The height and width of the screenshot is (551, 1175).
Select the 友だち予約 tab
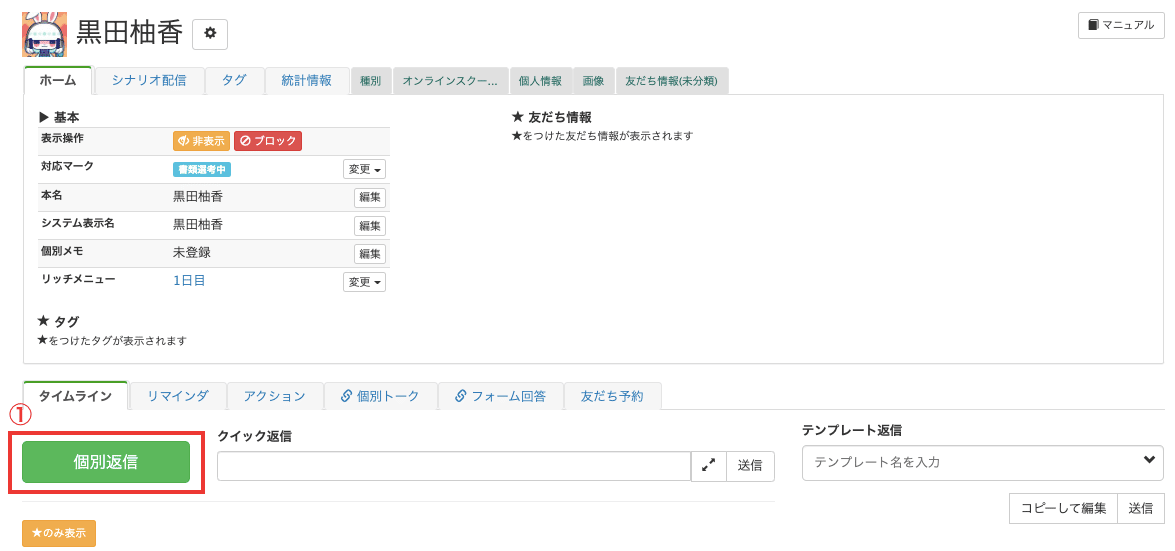coord(612,396)
